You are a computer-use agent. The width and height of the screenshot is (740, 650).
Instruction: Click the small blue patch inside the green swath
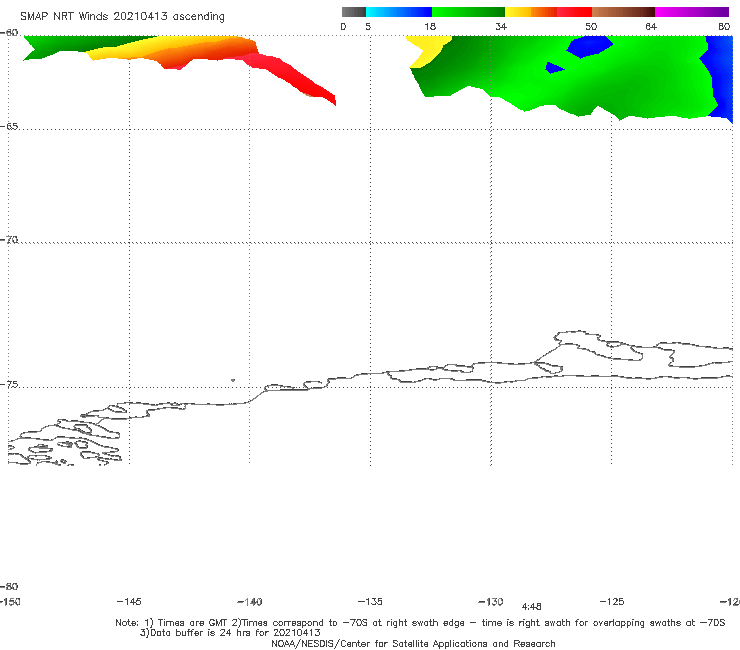554,68
